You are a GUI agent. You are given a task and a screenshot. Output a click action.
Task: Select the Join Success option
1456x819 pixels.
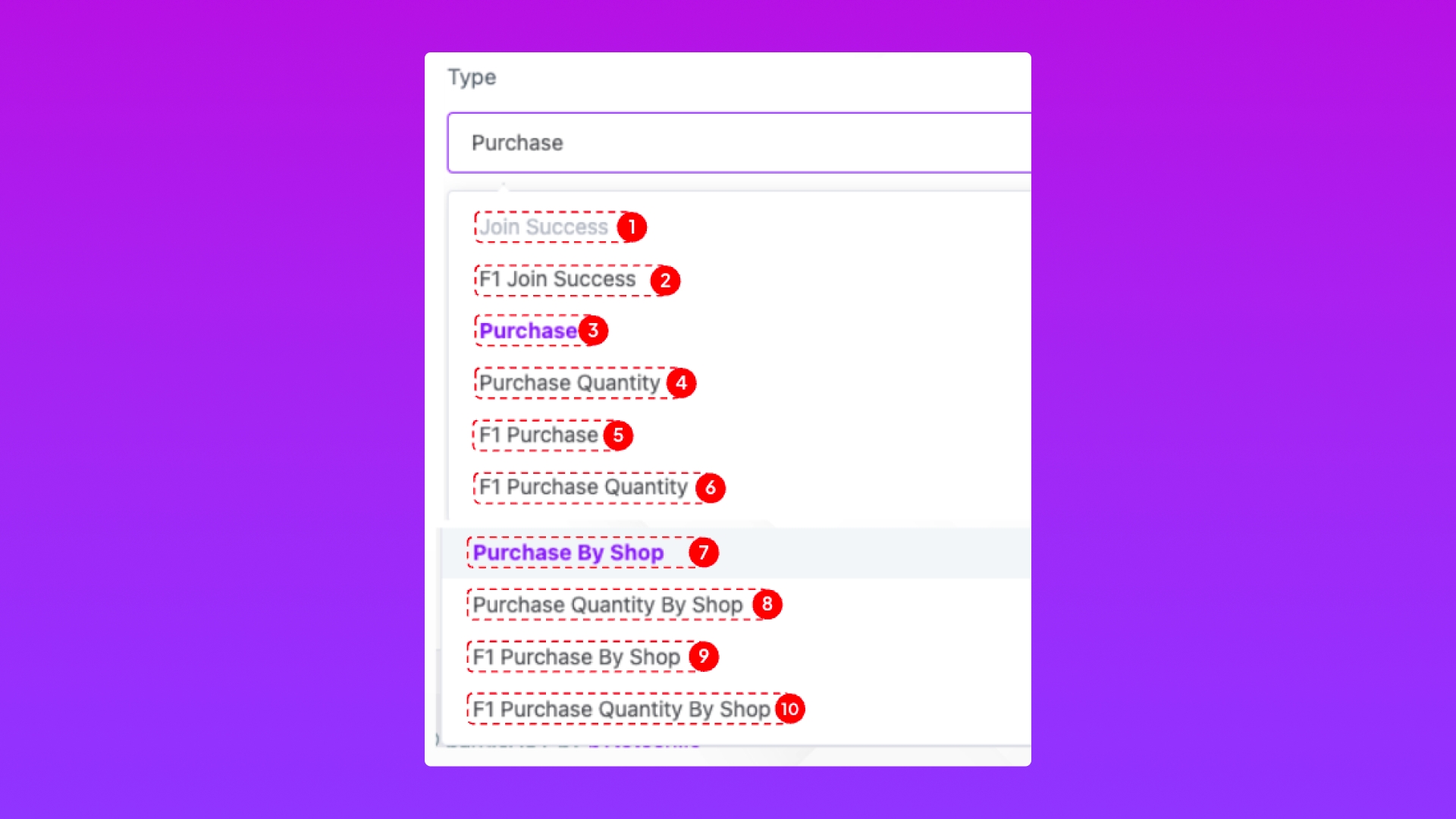click(544, 227)
